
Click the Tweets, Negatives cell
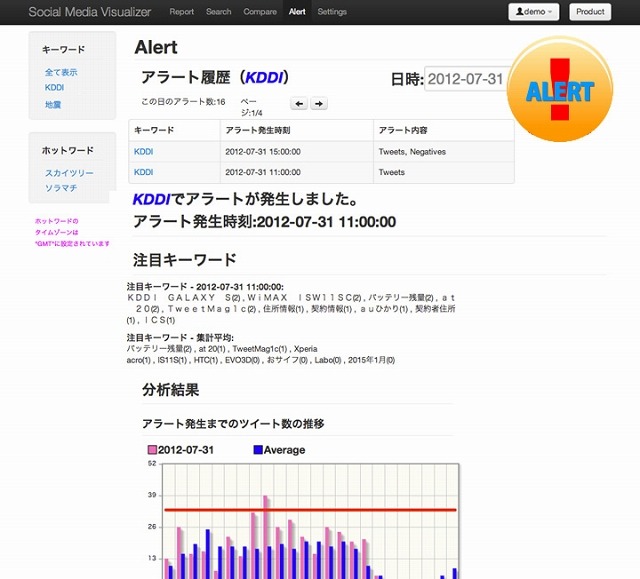tap(444, 152)
